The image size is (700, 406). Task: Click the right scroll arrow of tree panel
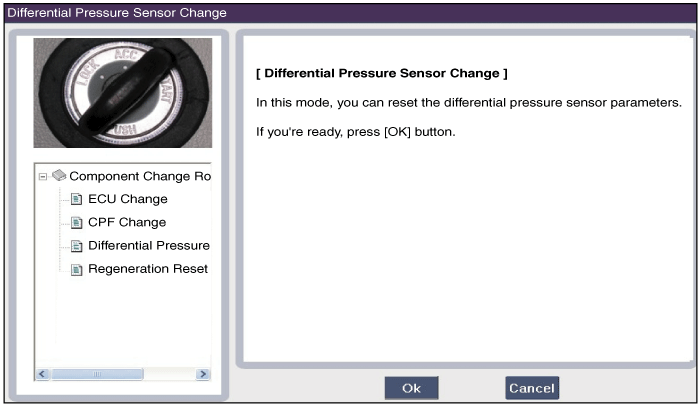203,374
